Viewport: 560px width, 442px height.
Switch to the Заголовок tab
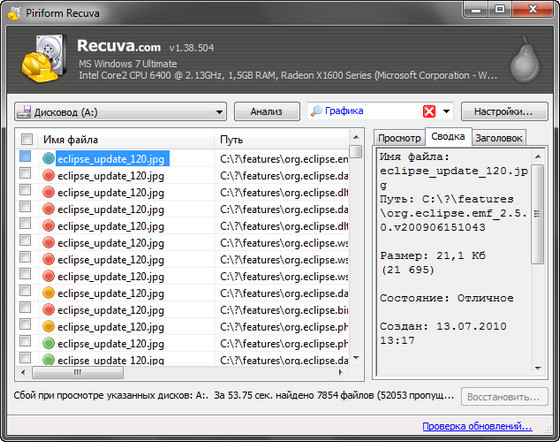coord(499,138)
